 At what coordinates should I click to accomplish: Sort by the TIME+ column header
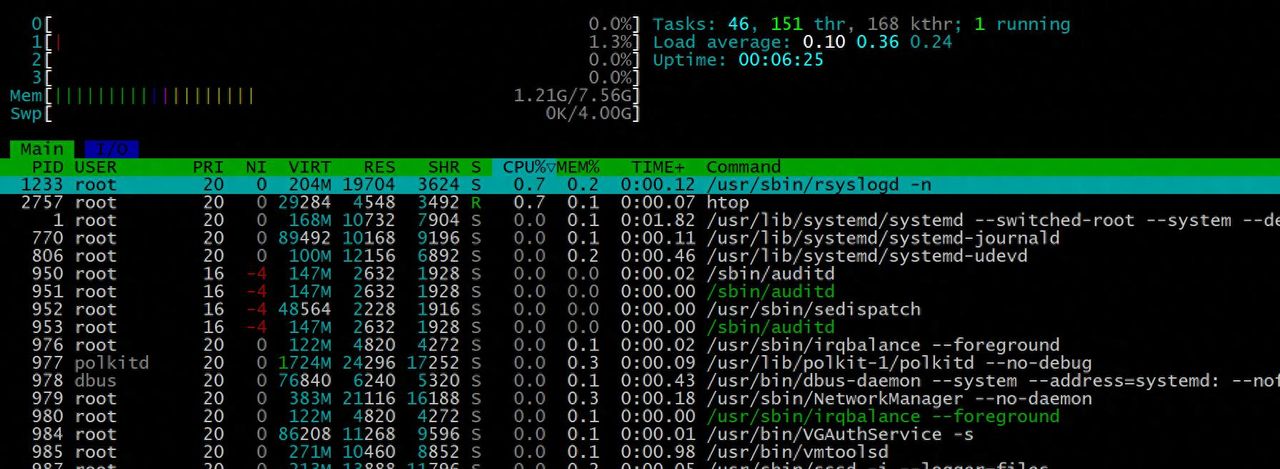(x=658, y=167)
